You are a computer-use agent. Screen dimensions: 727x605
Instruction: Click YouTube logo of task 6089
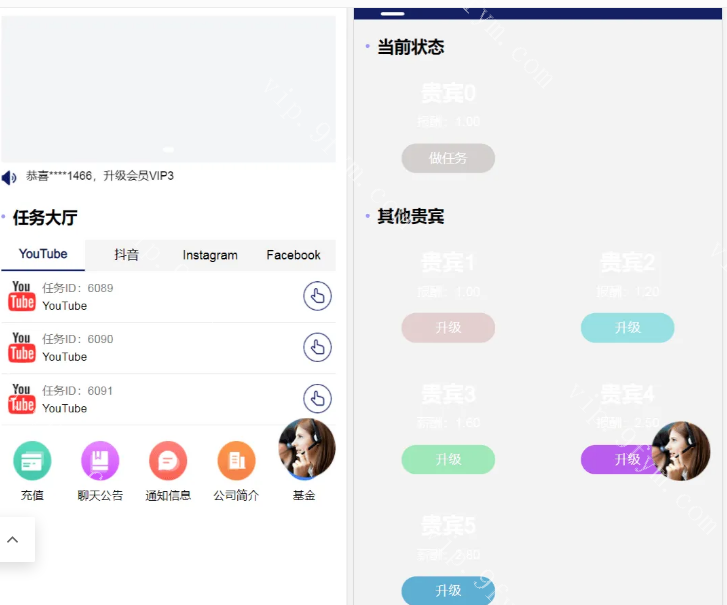[22, 296]
